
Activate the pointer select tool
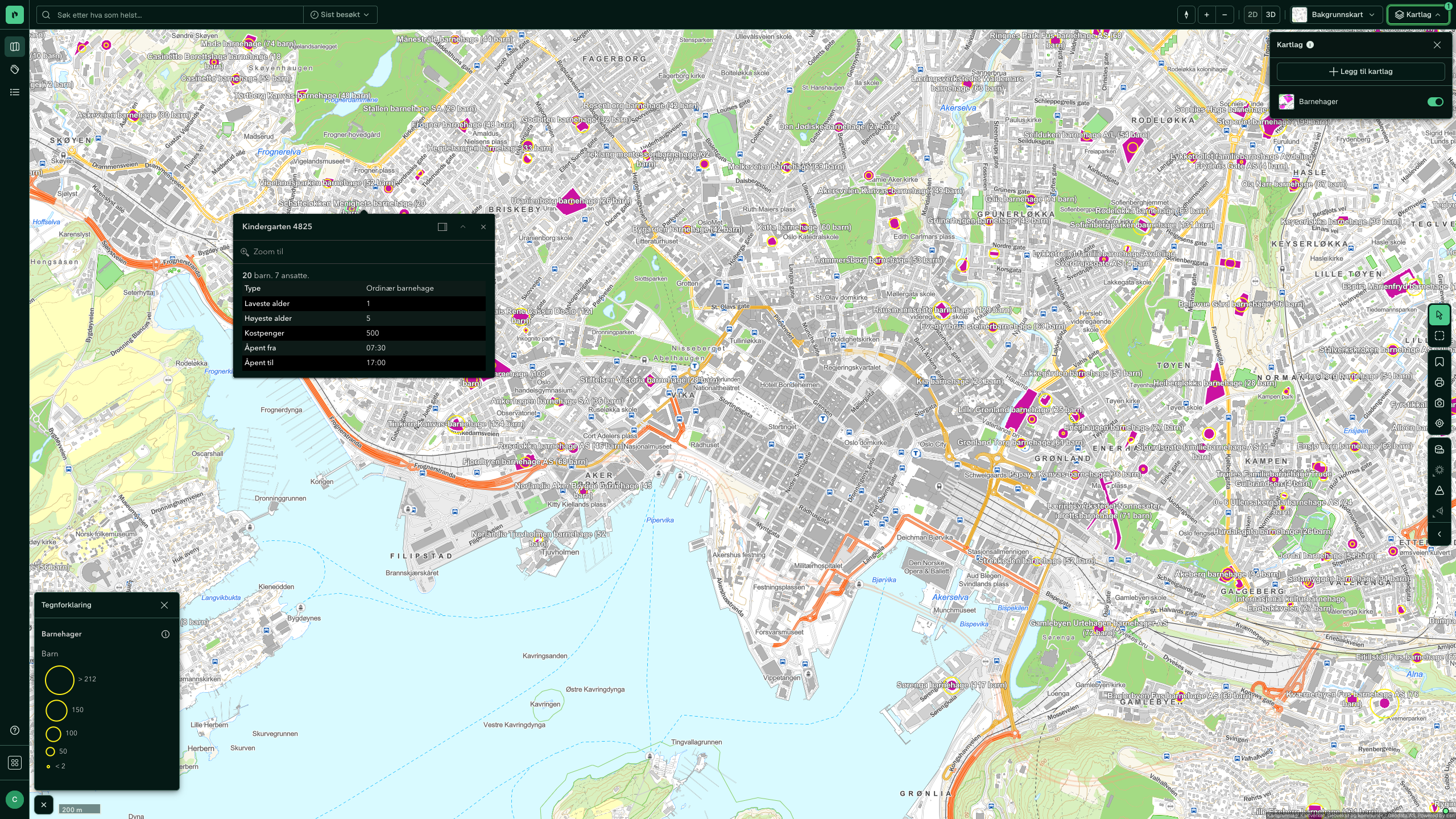click(x=1440, y=315)
